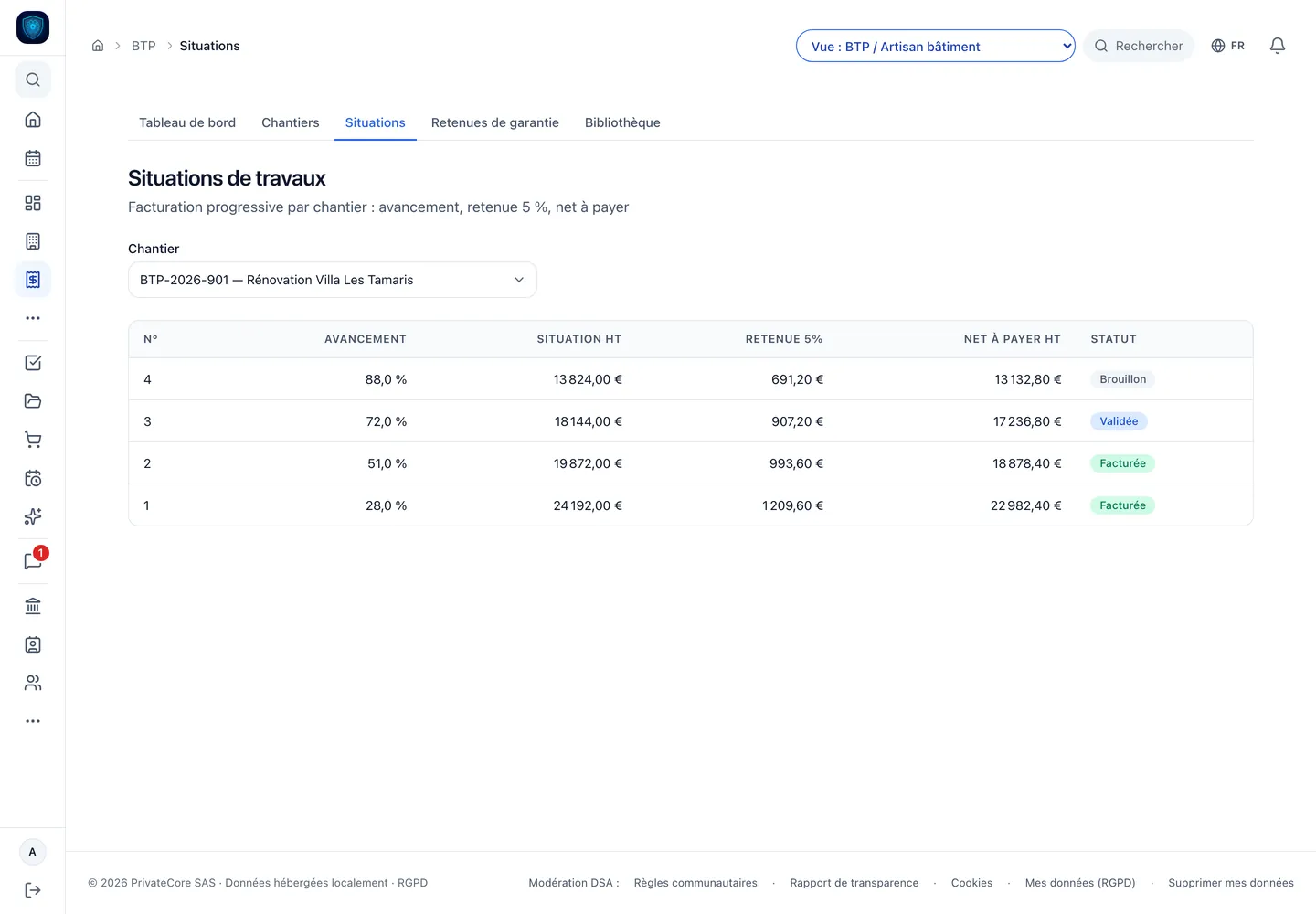Click the calendar-with-clock sidebar icon

click(x=33, y=478)
